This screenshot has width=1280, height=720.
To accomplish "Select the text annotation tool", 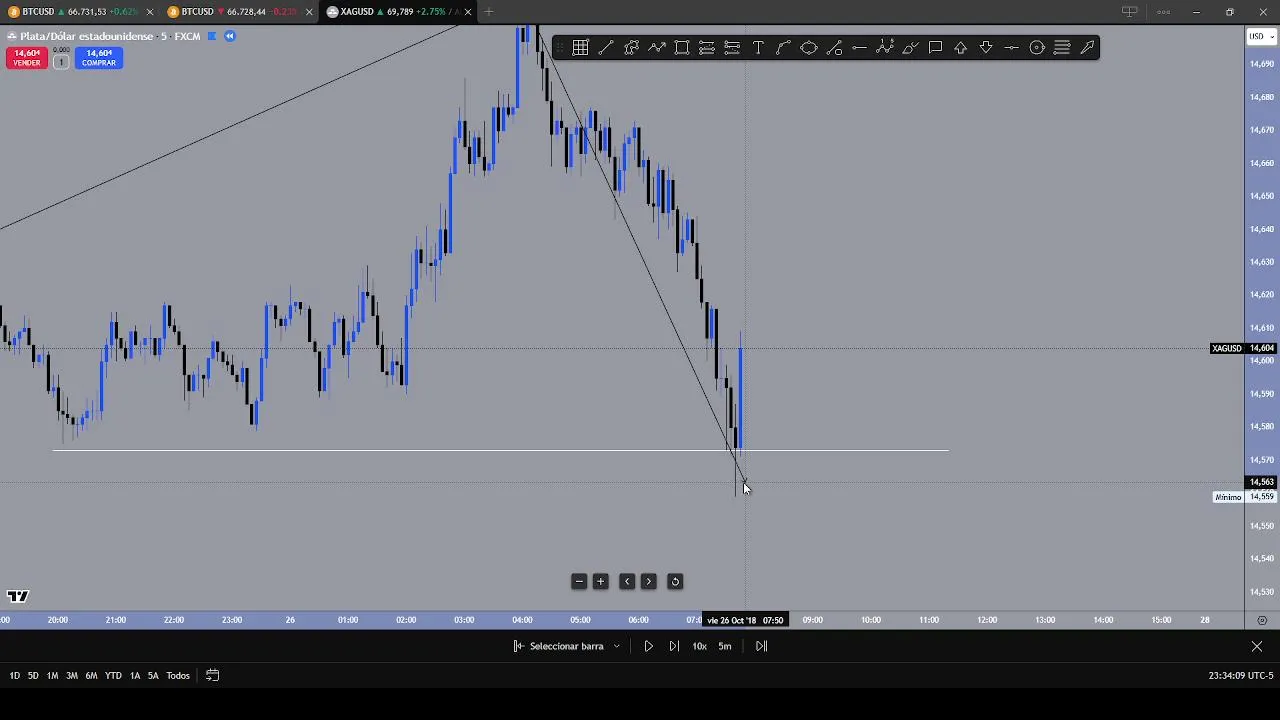I will point(758,47).
